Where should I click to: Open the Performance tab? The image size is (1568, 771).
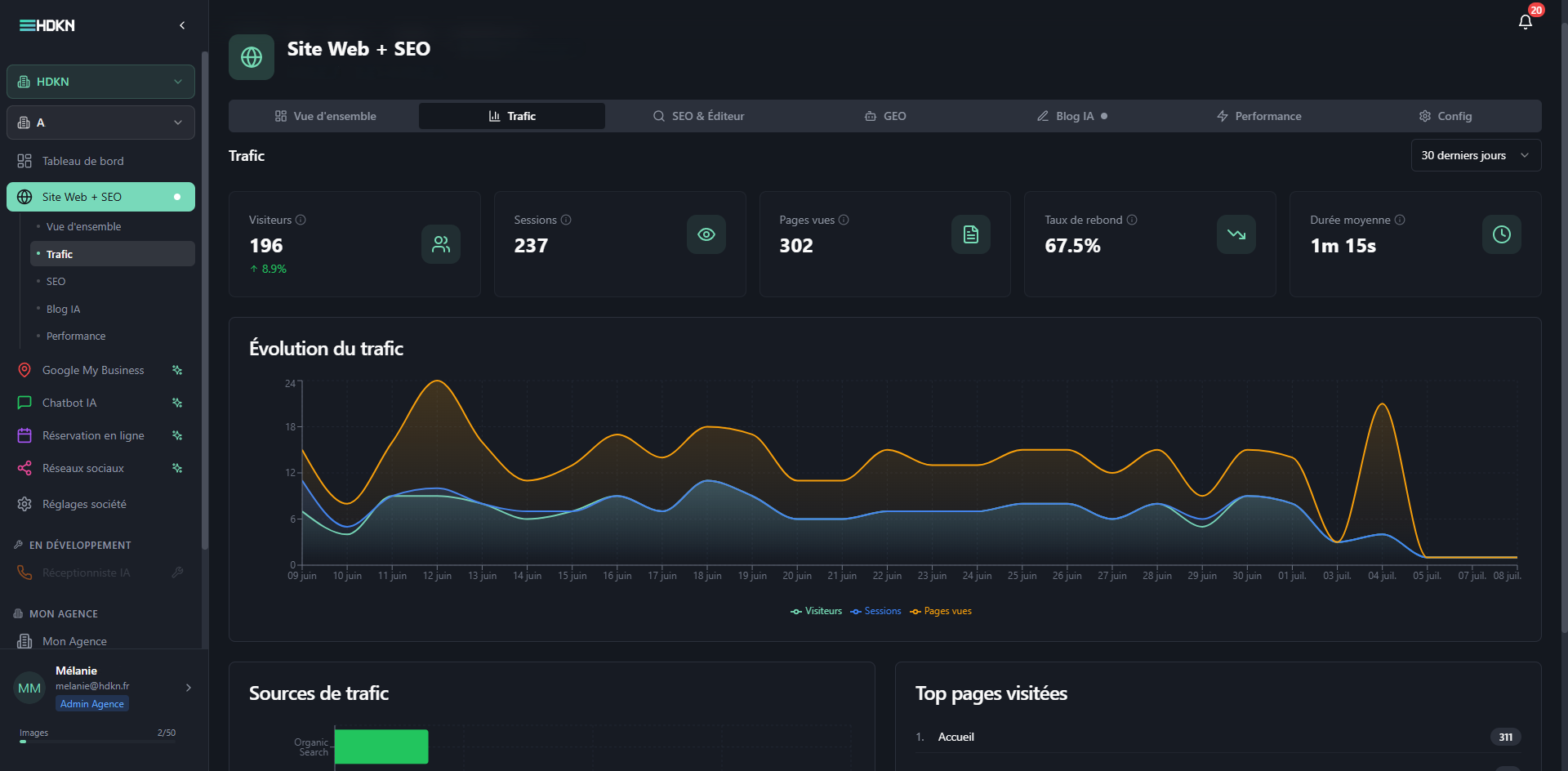pyautogui.click(x=1258, y=116)
